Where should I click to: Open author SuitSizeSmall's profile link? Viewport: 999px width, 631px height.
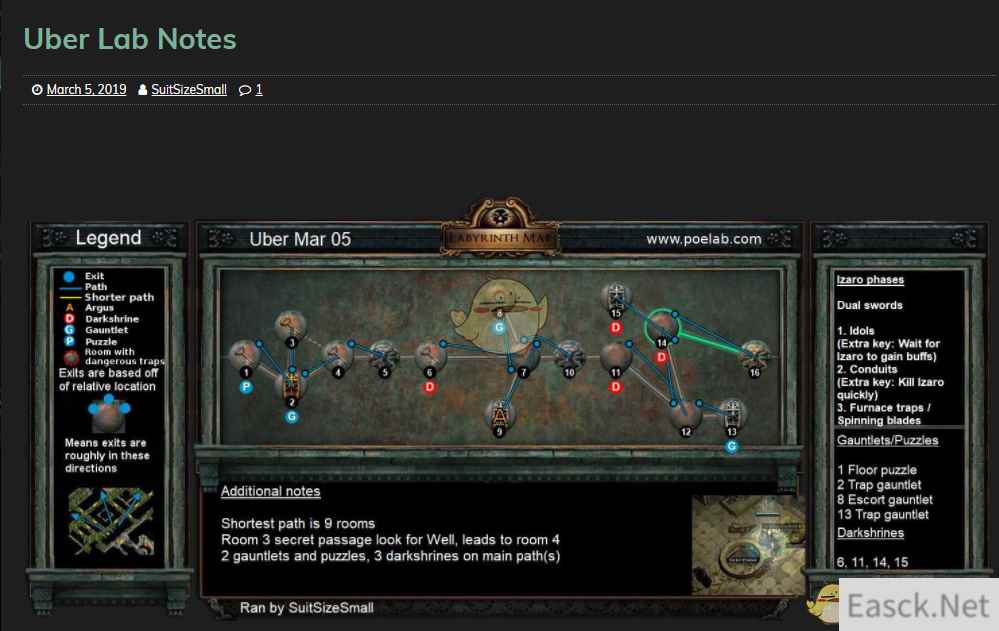(x=189, y=89)
